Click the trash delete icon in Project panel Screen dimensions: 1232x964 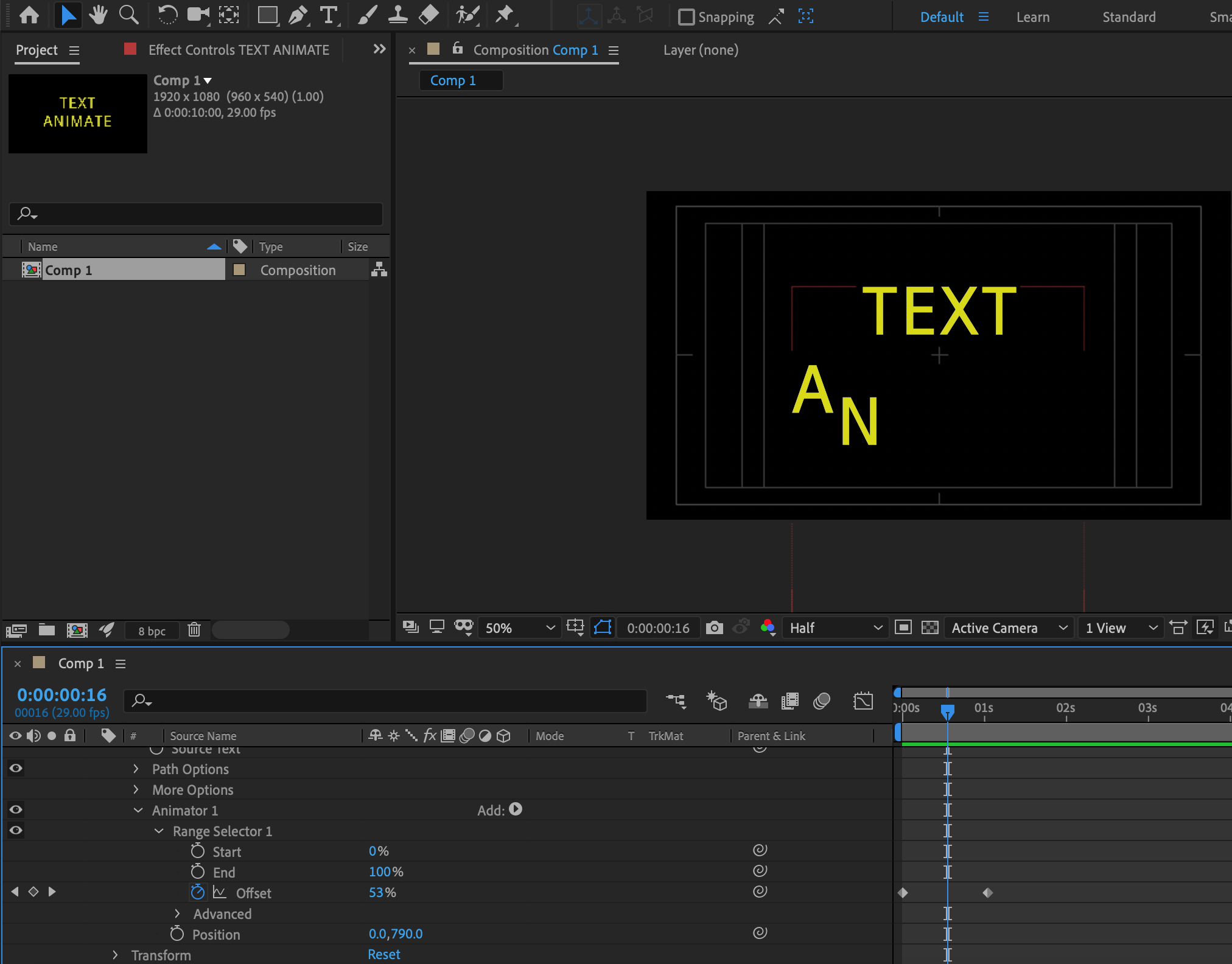click(x=194, y=630)
